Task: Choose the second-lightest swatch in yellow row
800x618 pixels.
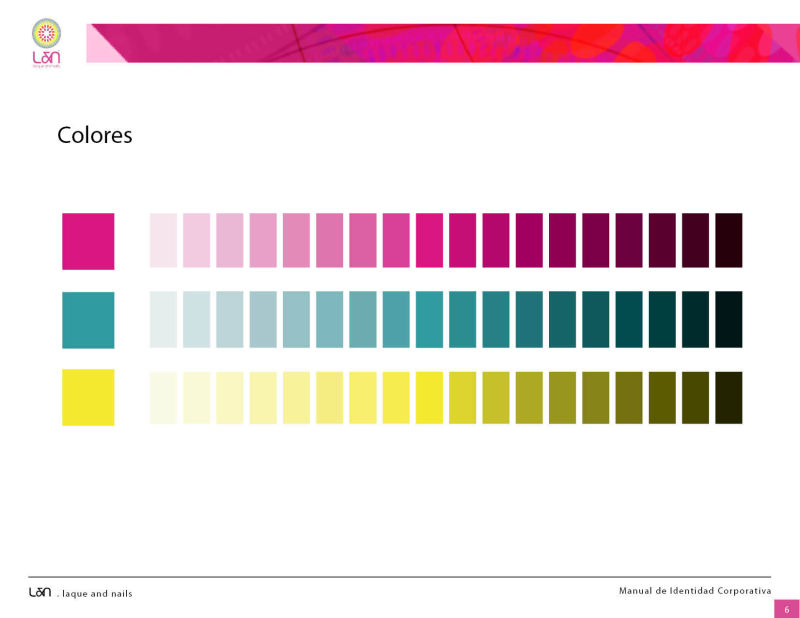Action: [196, 398]
